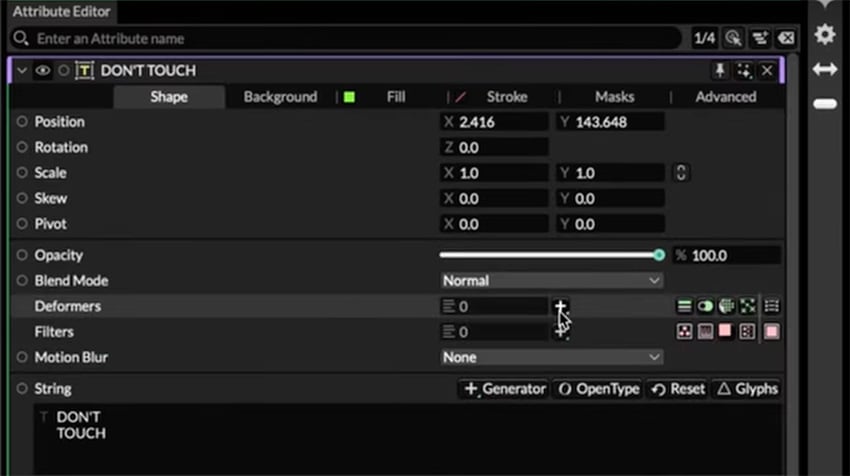Switch to the Fill tab
Screen dimensions: 850x476
coord(396,97)
